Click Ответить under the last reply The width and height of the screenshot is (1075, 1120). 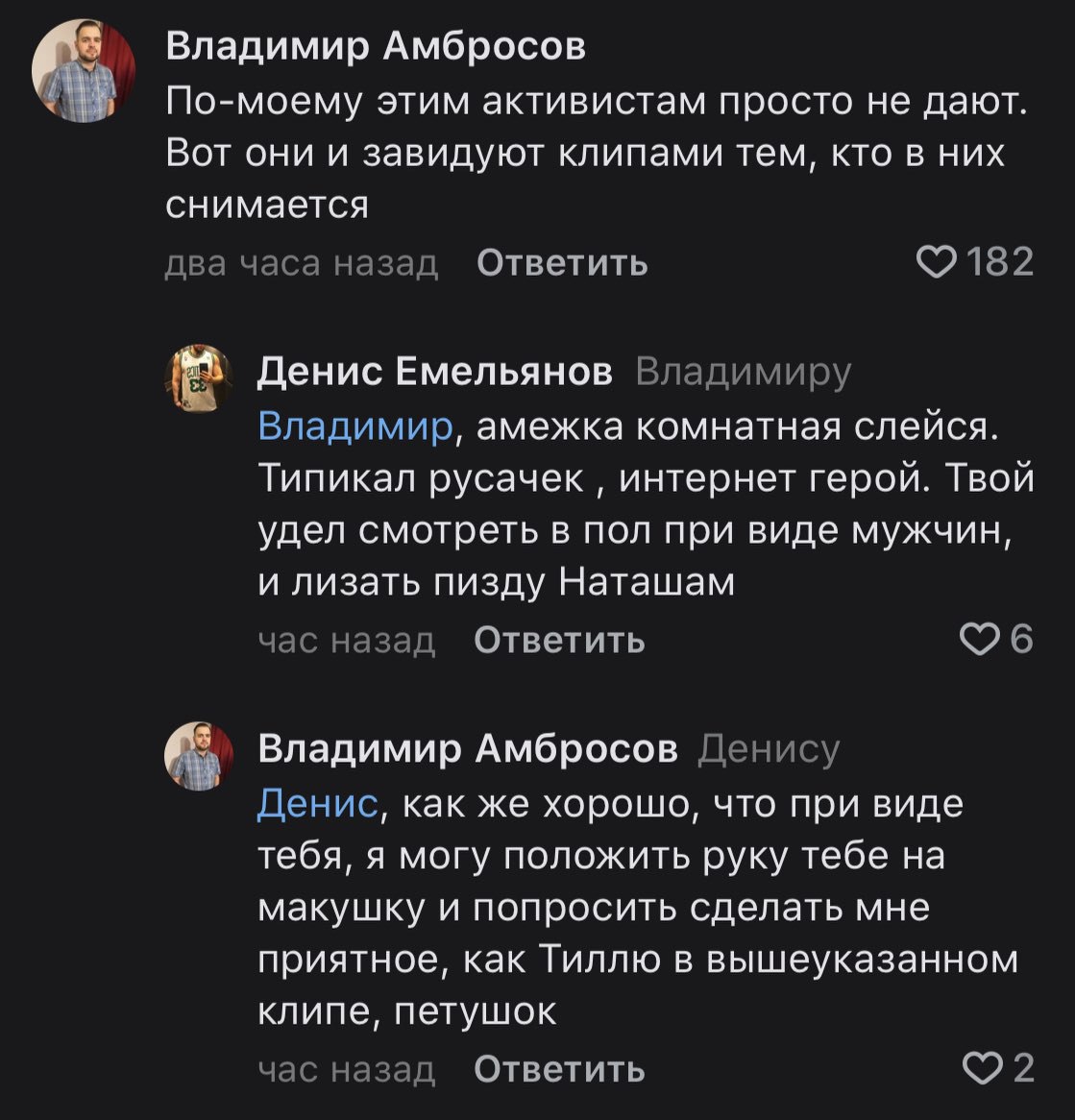click(559, 1069)
